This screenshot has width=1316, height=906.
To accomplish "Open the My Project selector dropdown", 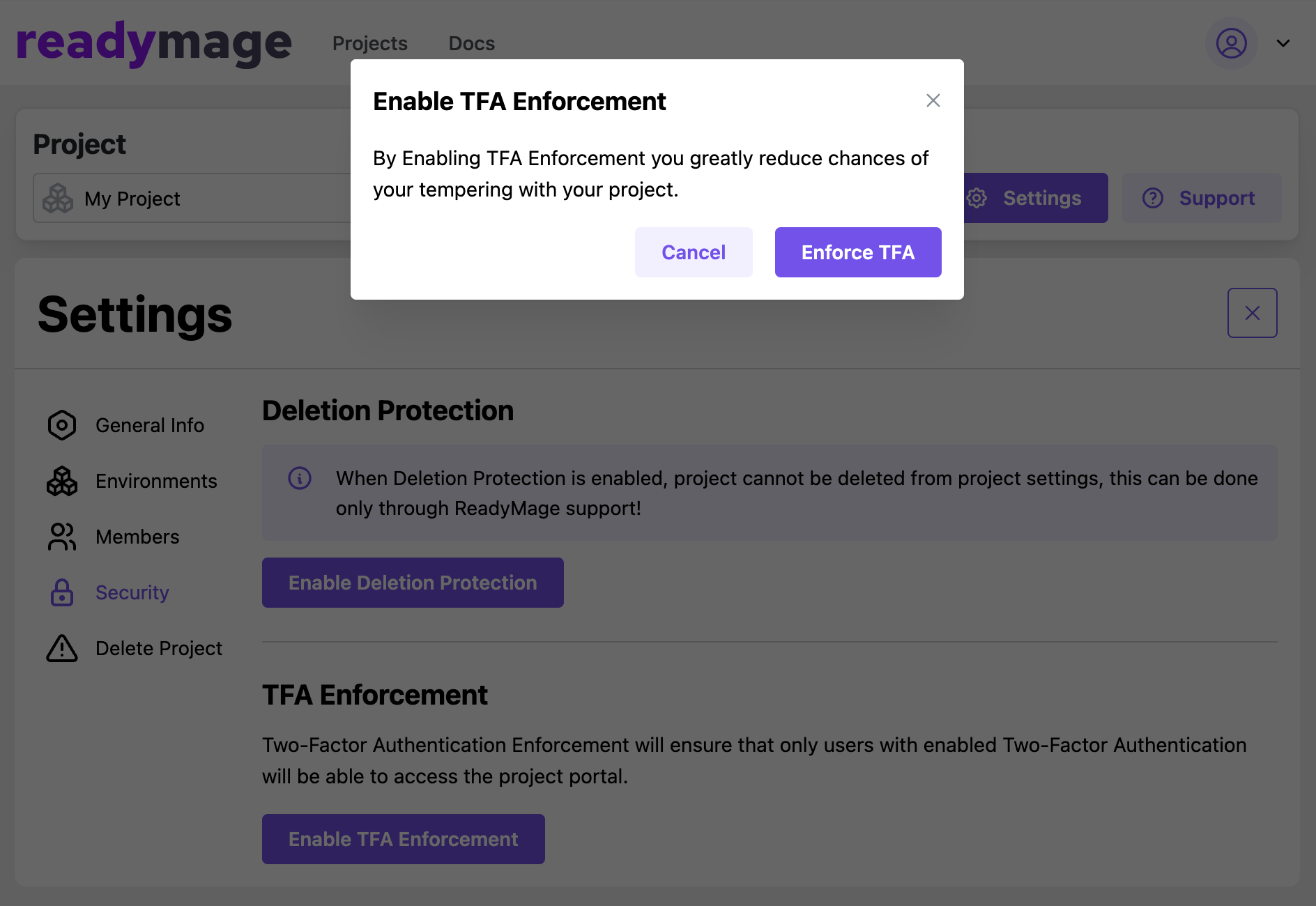I will (x=192, y=199).
